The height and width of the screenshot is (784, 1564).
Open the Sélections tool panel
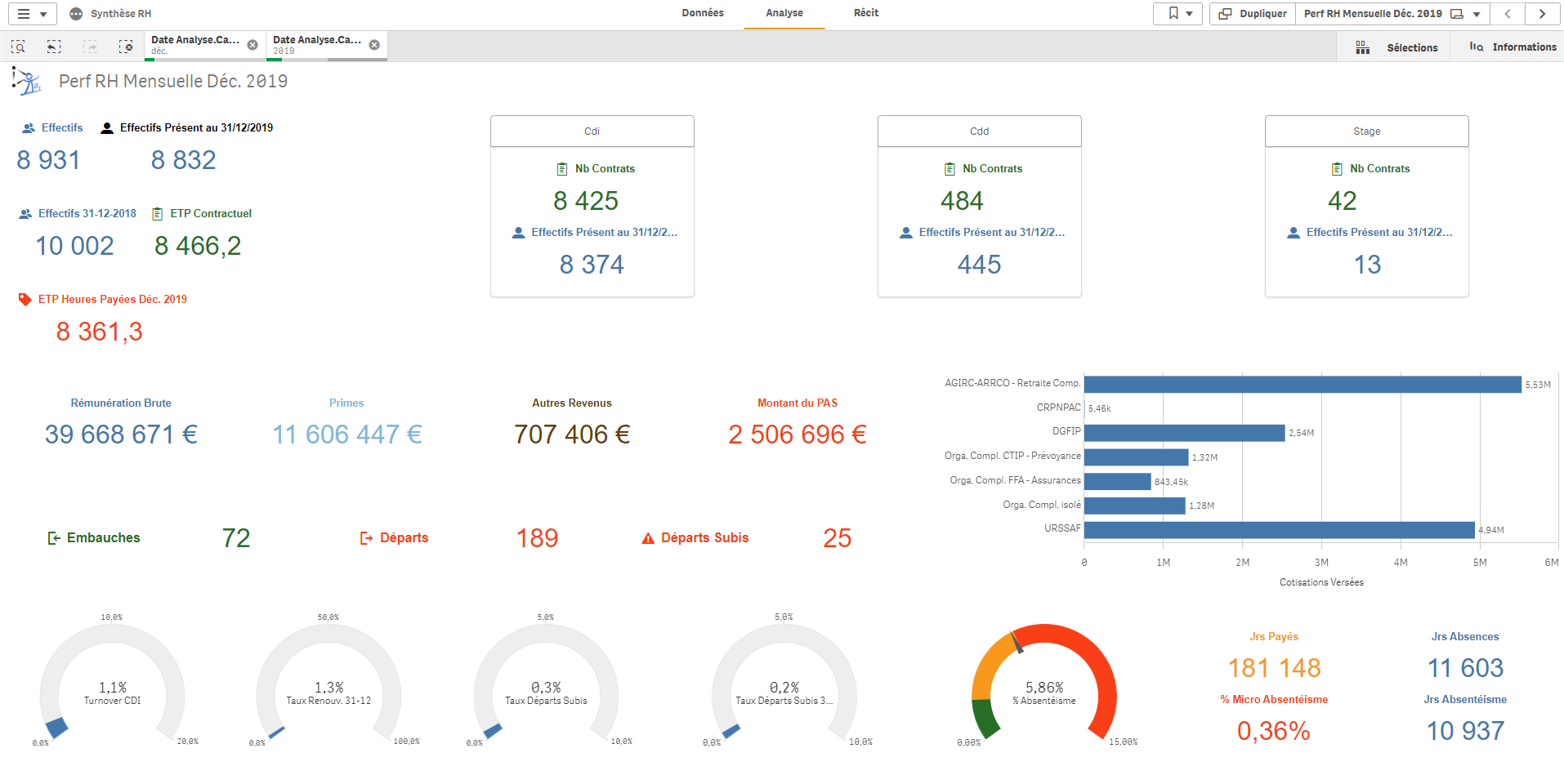coord(1396,47)
